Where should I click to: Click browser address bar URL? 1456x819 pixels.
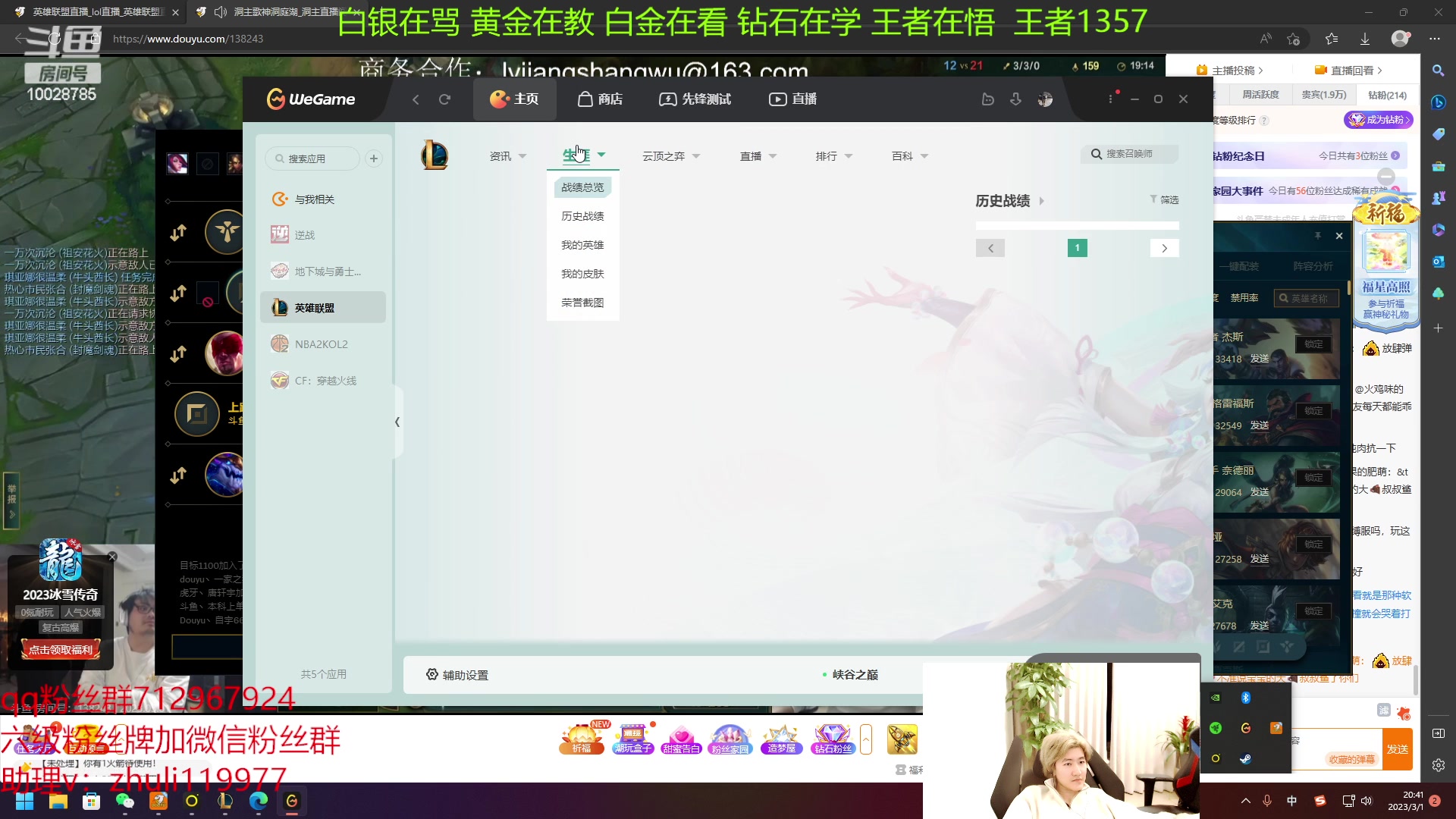click(188, 39)
